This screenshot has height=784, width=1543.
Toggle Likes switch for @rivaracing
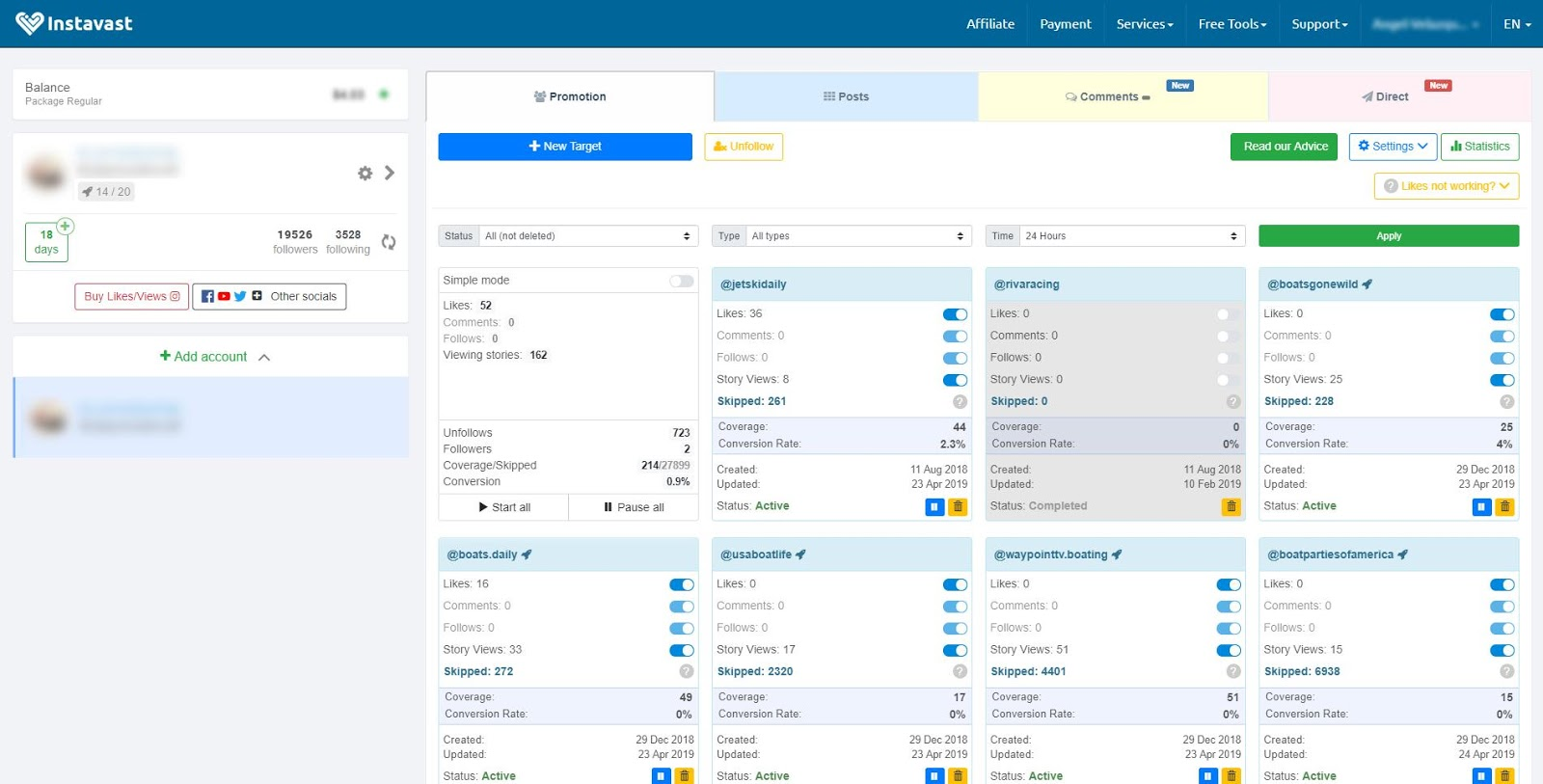(x=1229, y=314)
